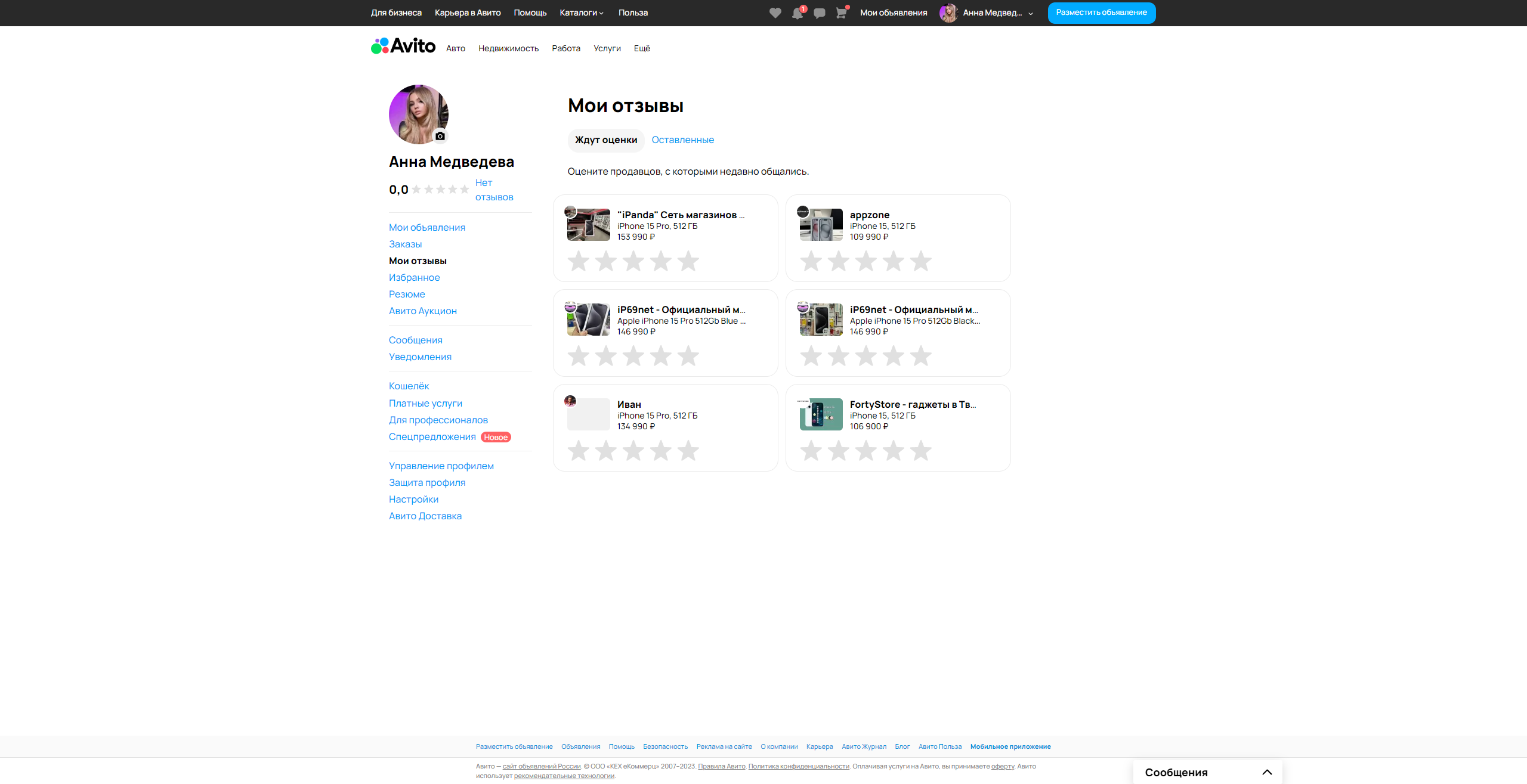Viewport: 1527px width, 784px height.
Task: Open the Правила Авито footer link
Action: (x=722, y=766)
